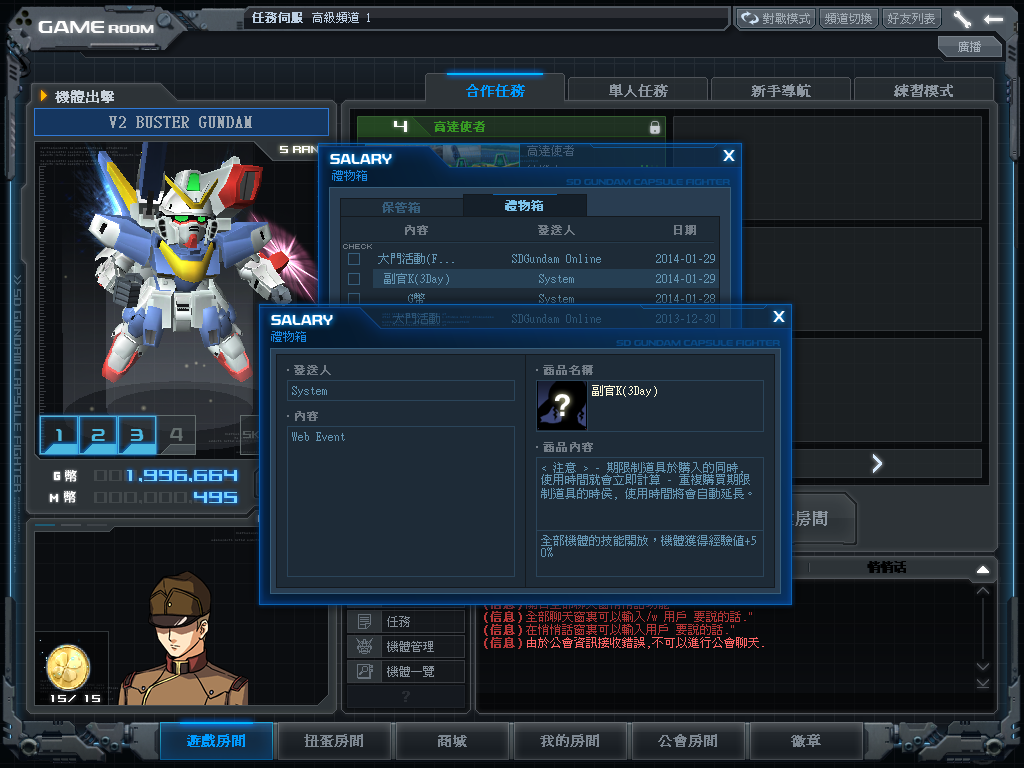
Task: Check the box for G幣 gift row
Action: (x=354, y=298)
